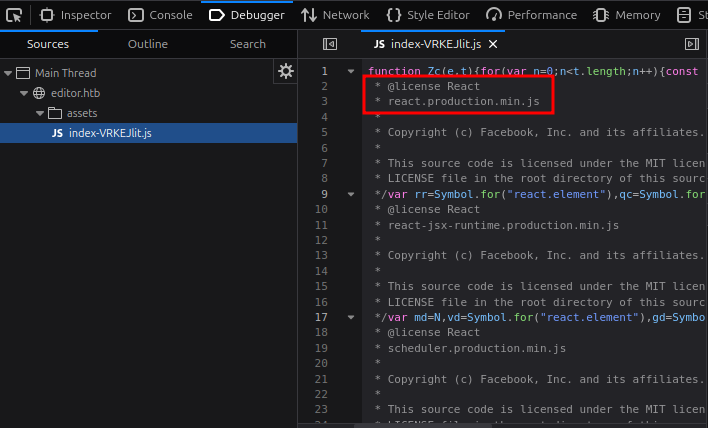Viewport: 708px width, 428px height.
Task: Switch to the Console tab
Action: [160, 15]
